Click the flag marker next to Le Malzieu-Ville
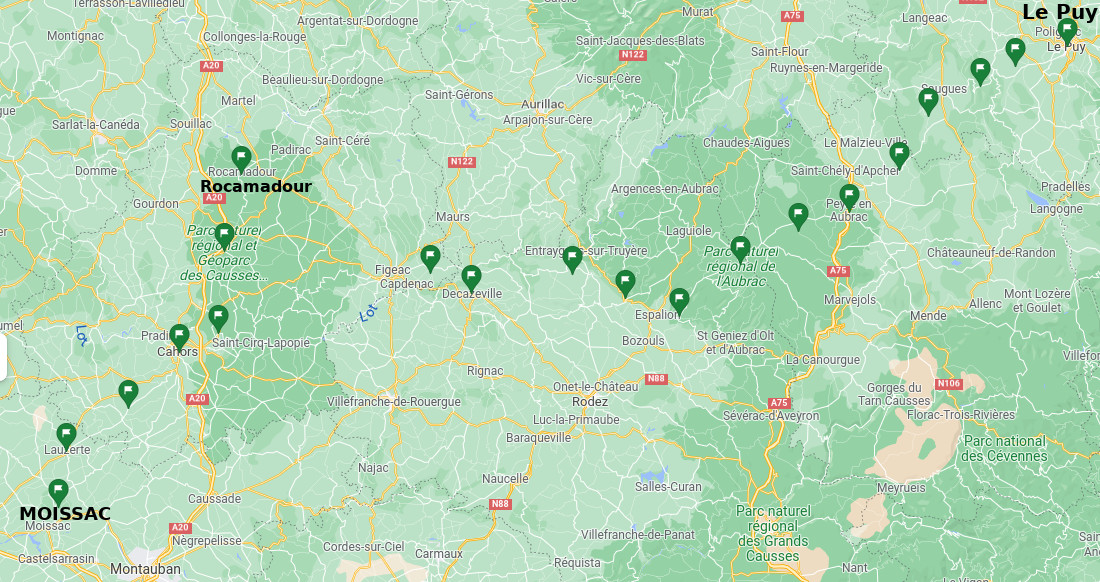 tap(899, 155)
